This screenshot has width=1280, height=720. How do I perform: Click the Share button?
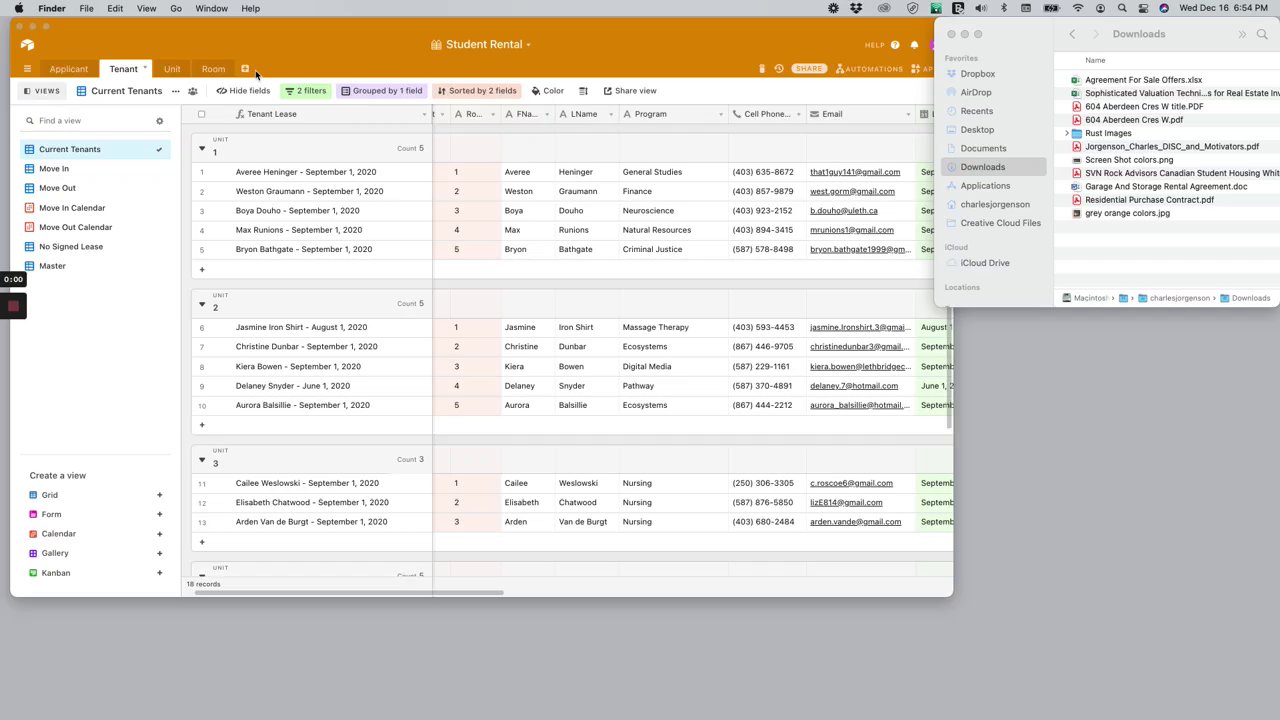tap(809, 69)
